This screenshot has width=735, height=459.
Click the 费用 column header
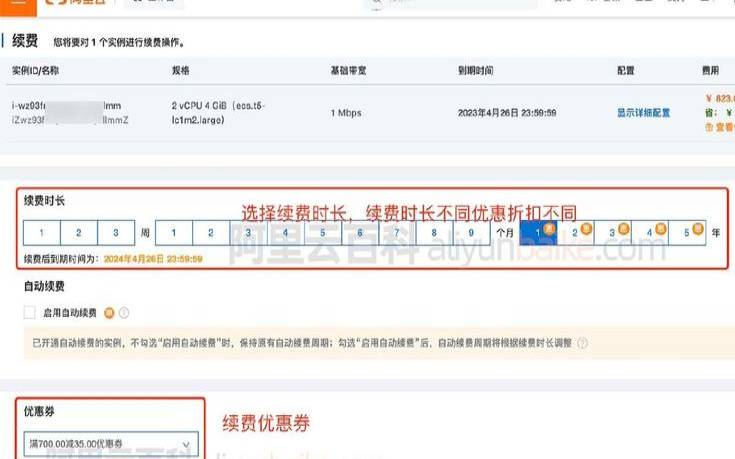coord(710,71)
